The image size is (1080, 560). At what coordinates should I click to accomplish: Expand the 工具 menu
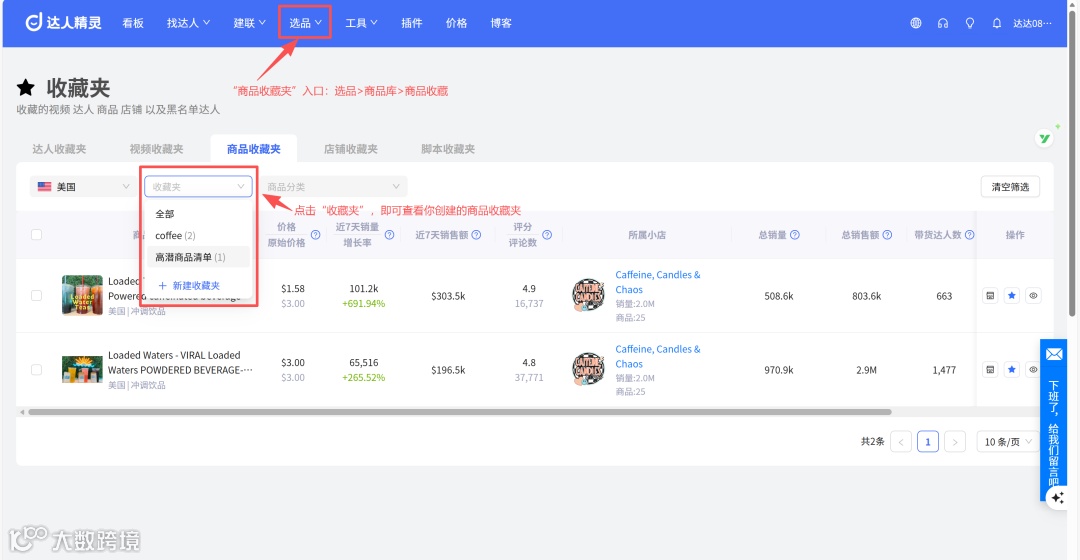tap(361, 23)
